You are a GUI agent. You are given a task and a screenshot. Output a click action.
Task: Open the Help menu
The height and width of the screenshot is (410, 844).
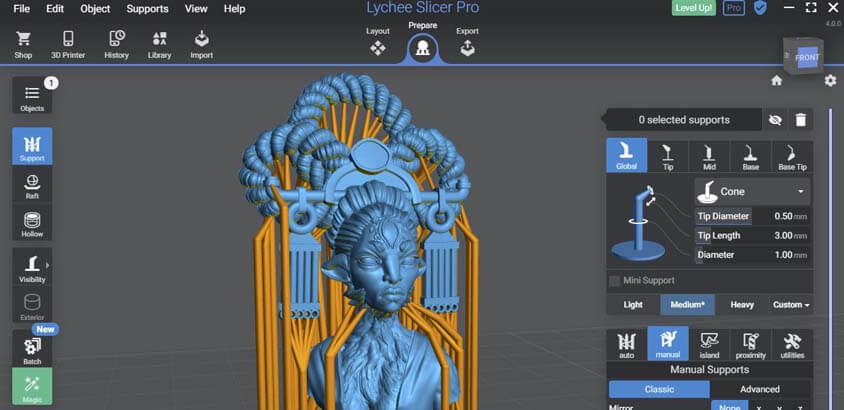click(x=235, y=9)
